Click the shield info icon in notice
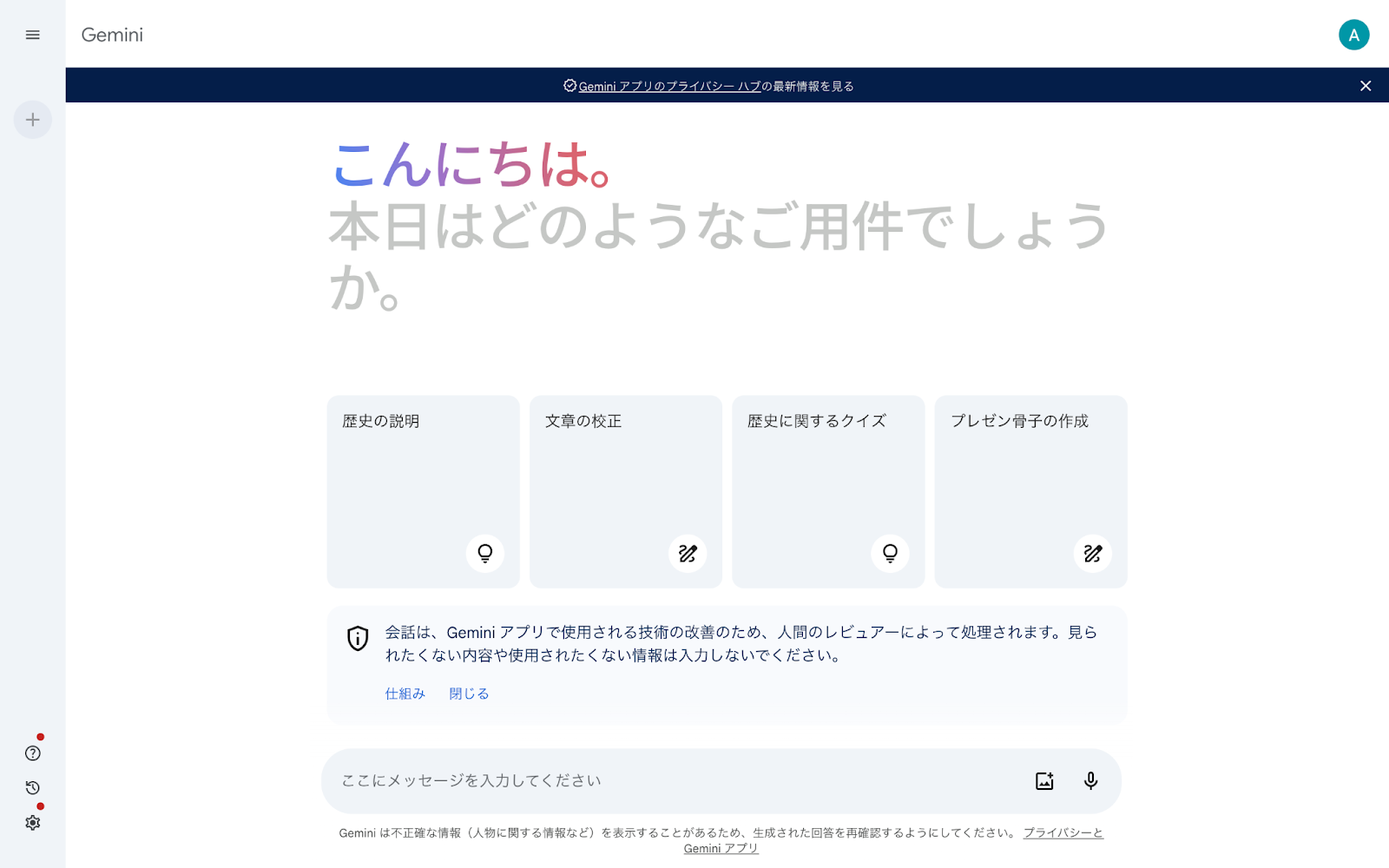The width and height of the screenshot is (1389, 868). tap(358, 638)
